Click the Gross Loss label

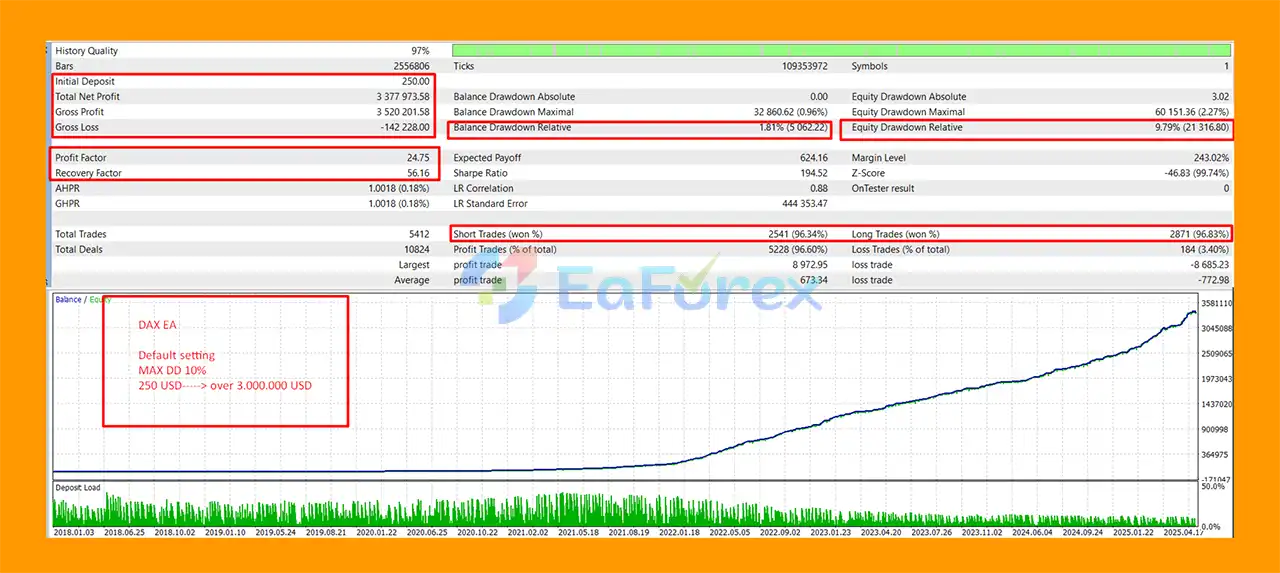tap(77, 127)
